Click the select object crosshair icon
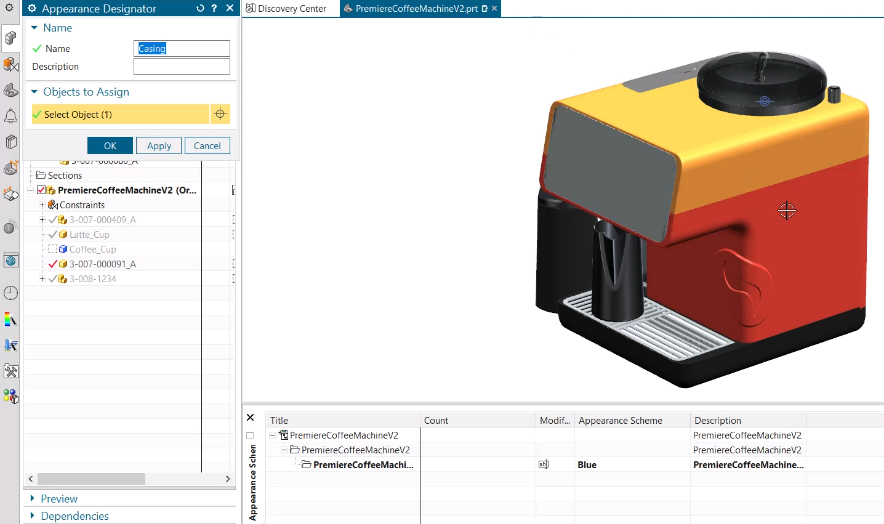 click(220, 114)
